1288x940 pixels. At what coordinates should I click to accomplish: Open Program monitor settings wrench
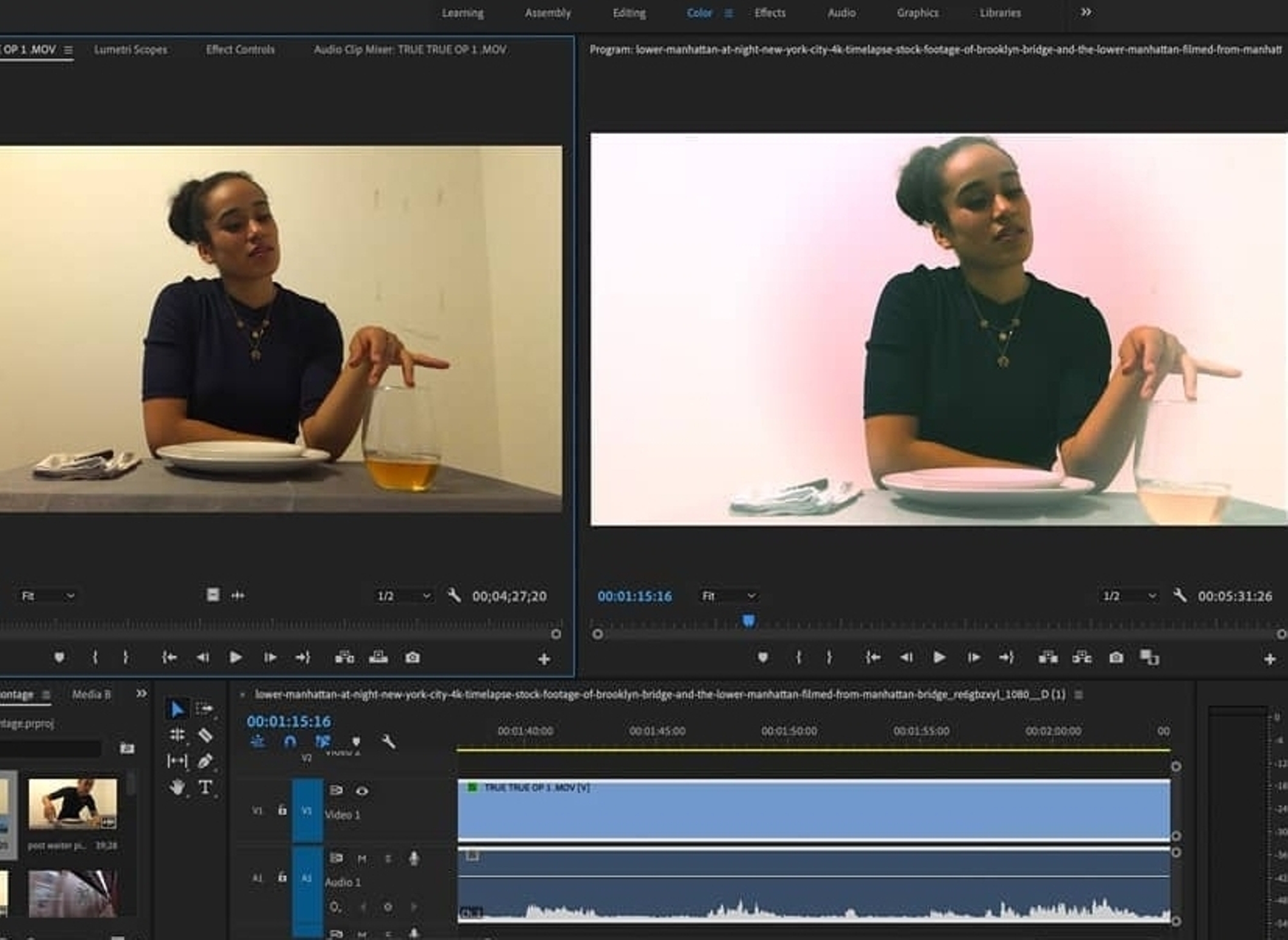tap(1180, 596)
